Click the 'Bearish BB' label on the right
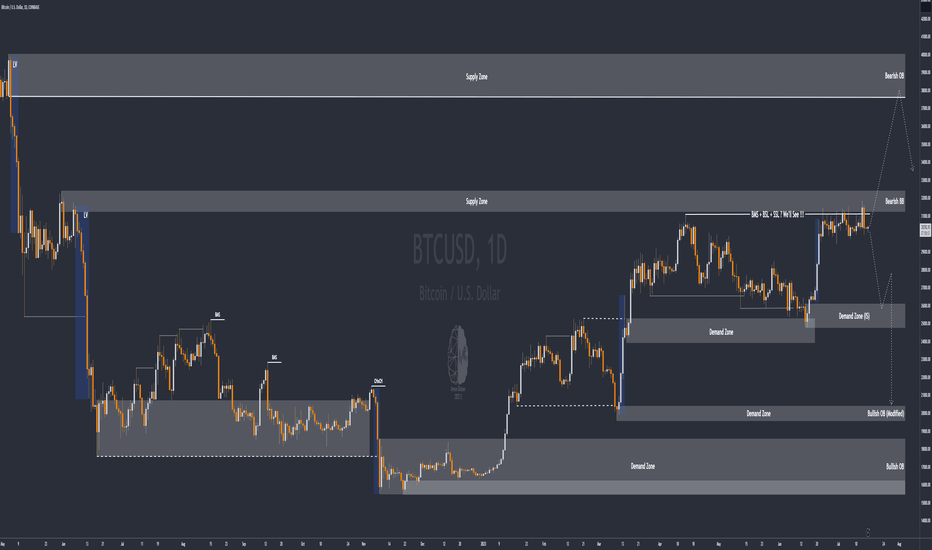Viewport: 932px width, 550px height. [x=894, y=201]
